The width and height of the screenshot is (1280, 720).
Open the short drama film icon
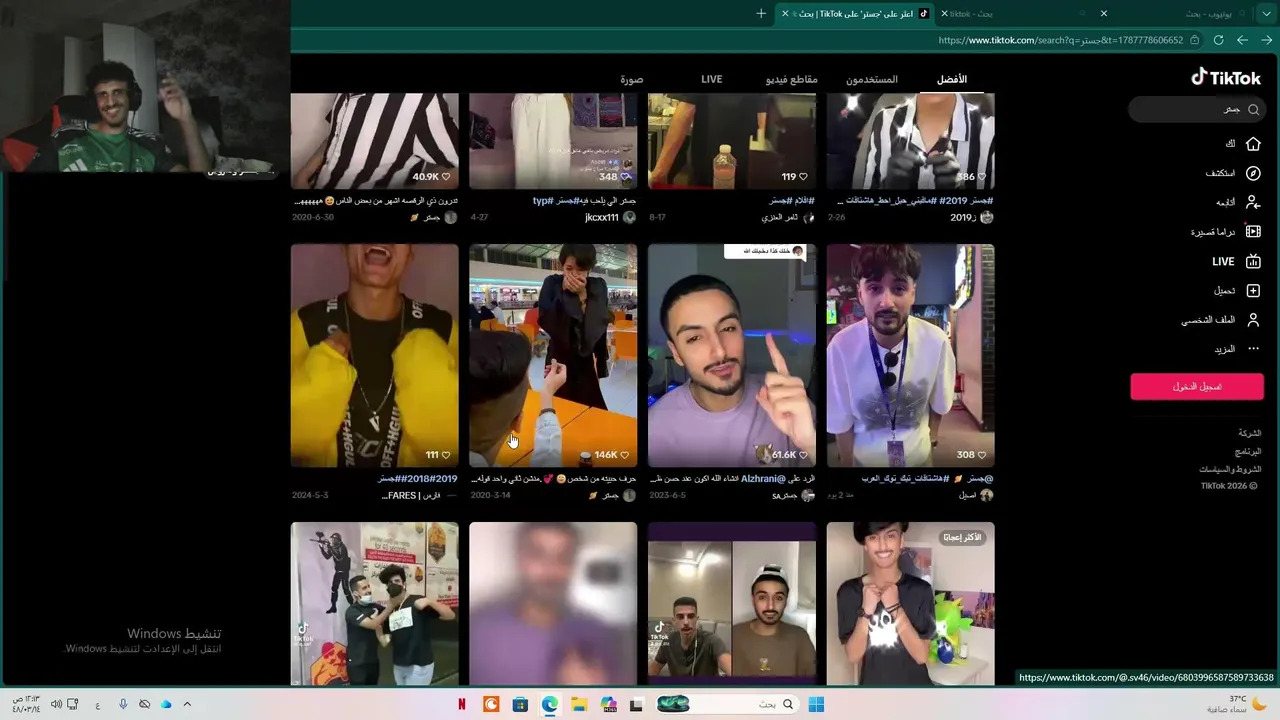click(x=1253, y=232)
